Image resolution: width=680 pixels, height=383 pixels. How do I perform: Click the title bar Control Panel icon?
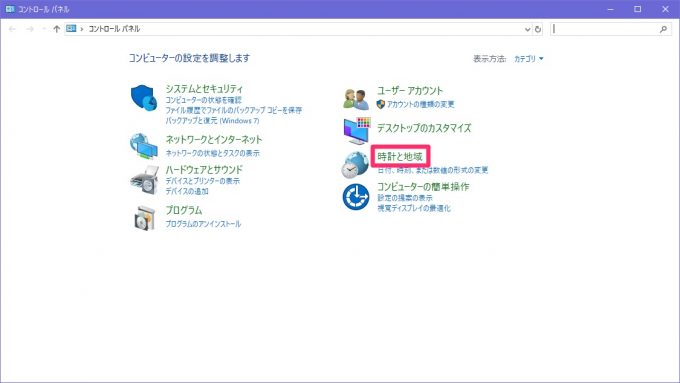10,9
